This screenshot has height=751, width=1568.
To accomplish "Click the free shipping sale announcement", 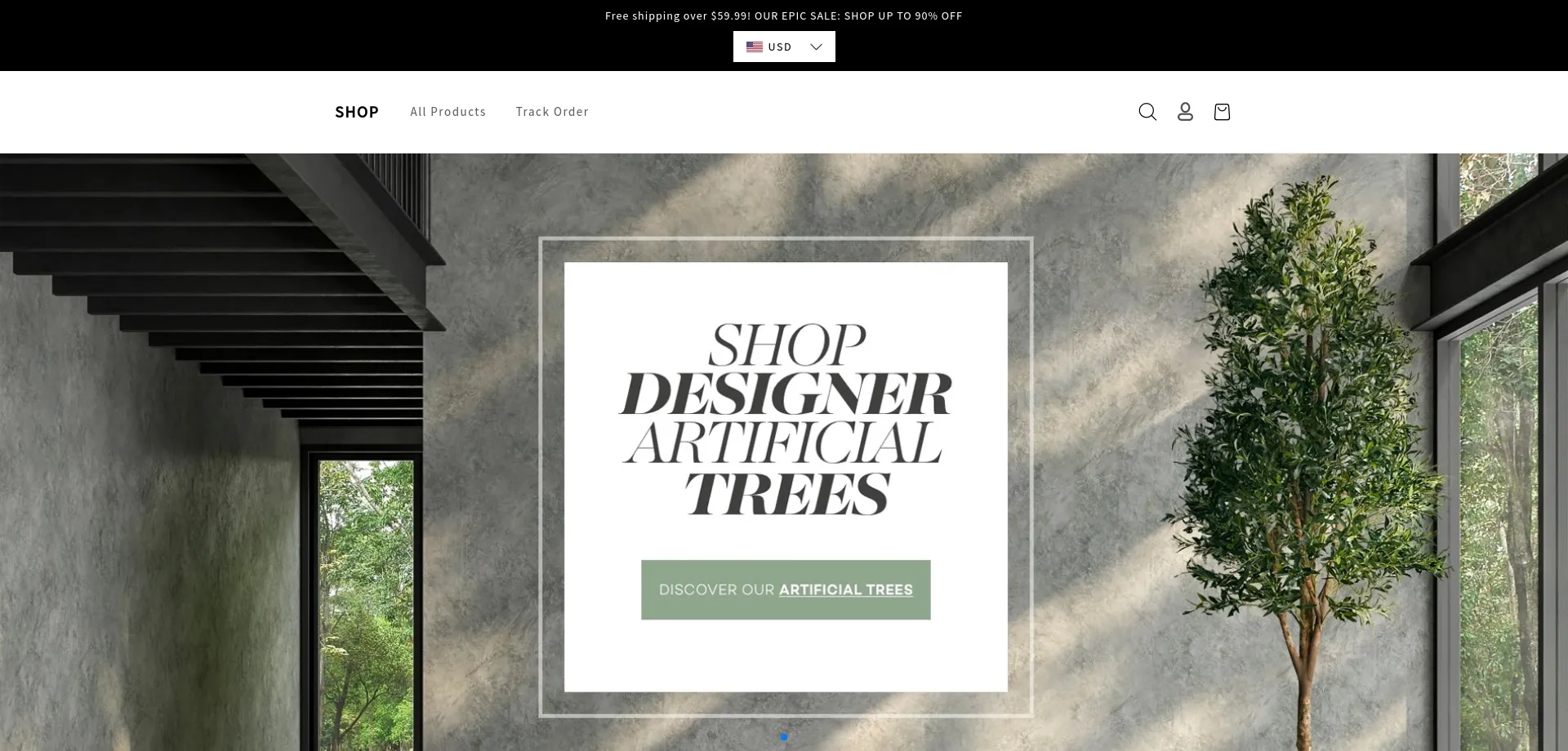I will (784, 16).
